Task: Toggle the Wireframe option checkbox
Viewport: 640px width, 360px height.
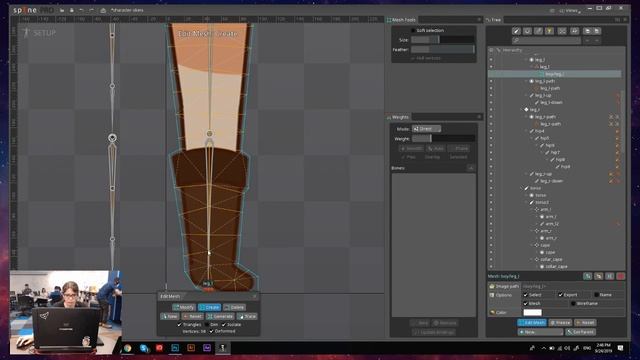Action: [x=573, y=304]
